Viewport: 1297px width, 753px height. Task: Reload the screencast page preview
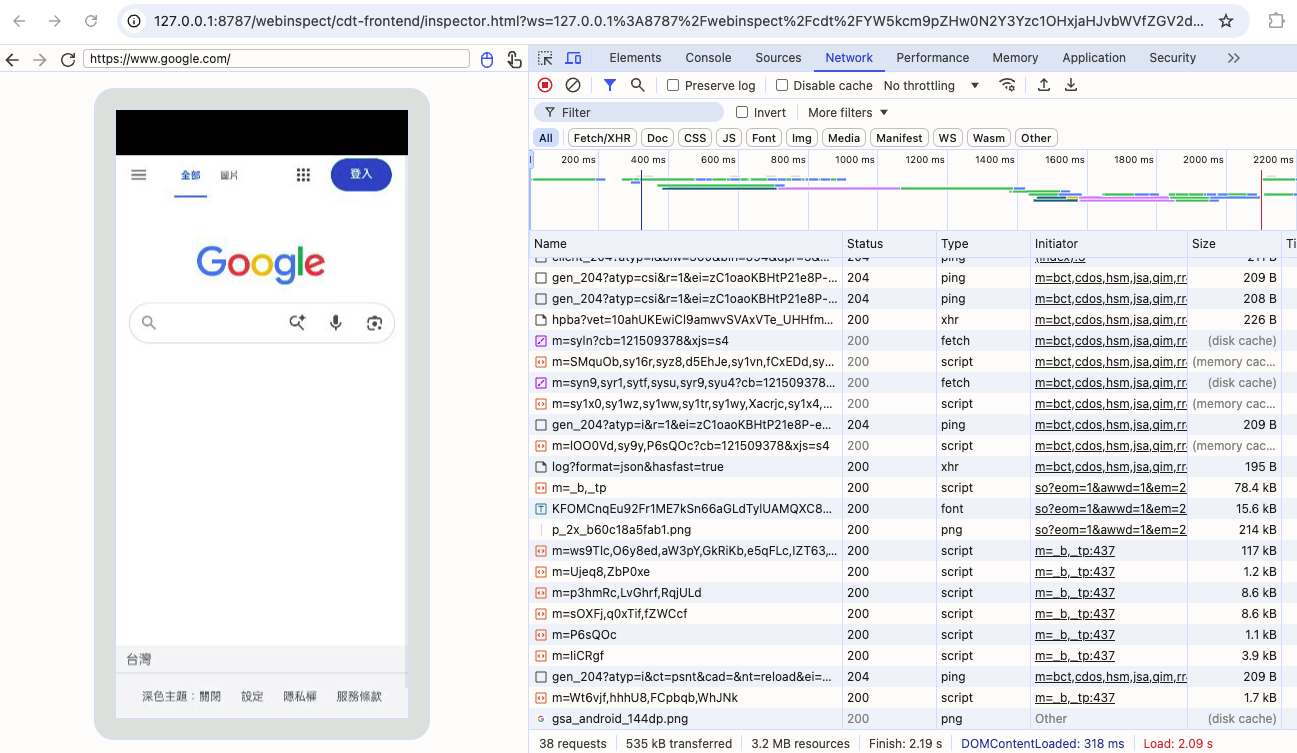[68, 59]
